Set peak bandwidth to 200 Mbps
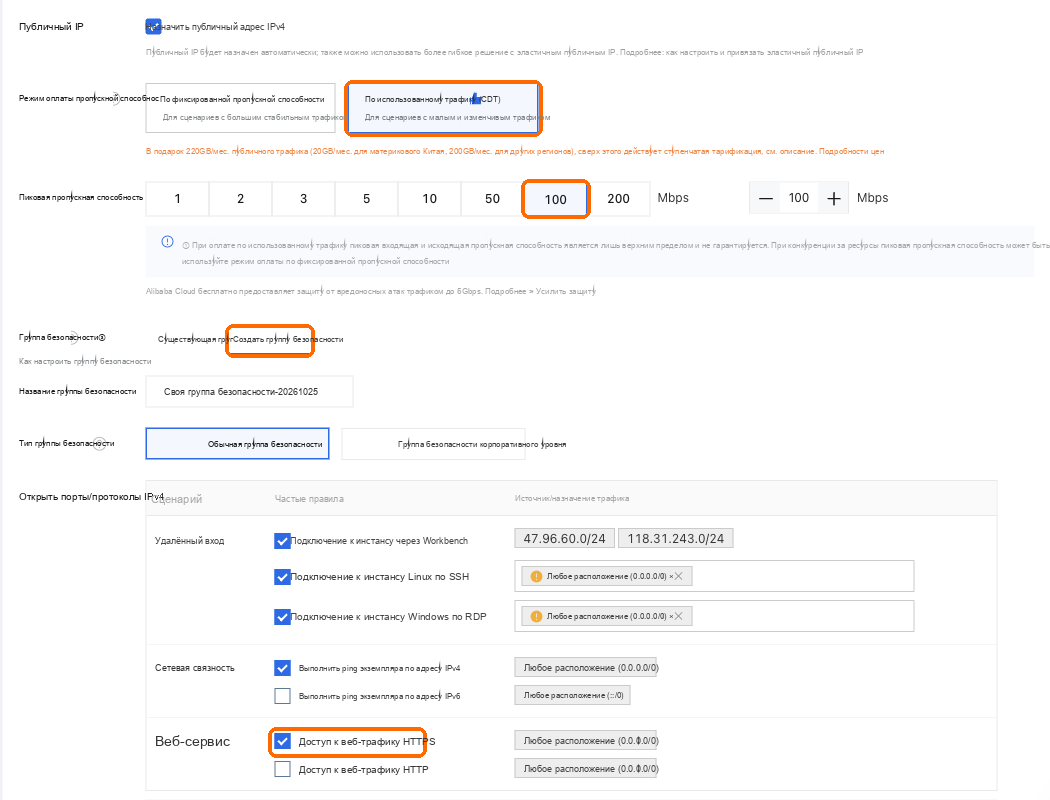The height and width of the screenshot is (800, 1050). (x=618, y=199)
